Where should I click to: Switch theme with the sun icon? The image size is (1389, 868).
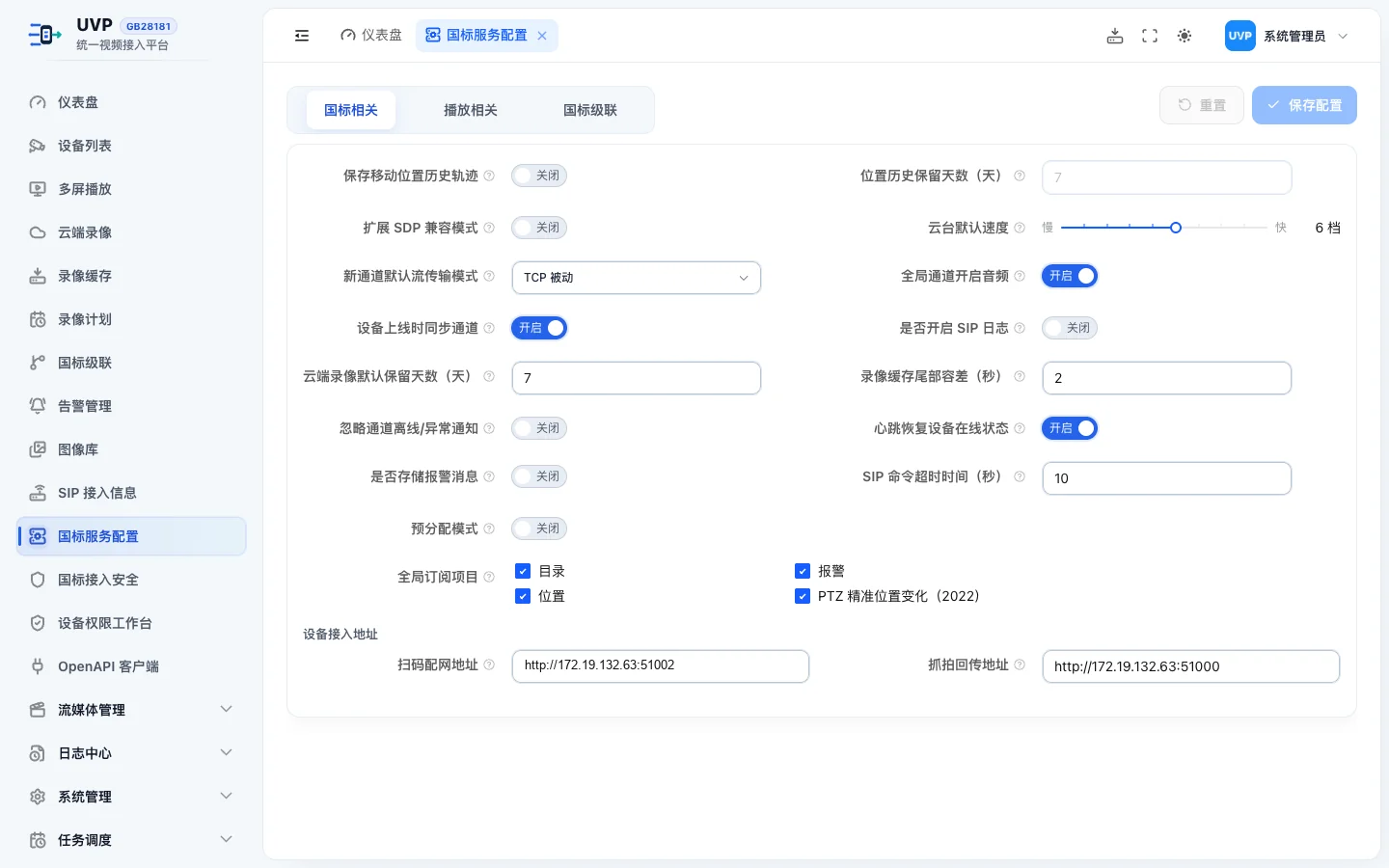(1185, 36)
